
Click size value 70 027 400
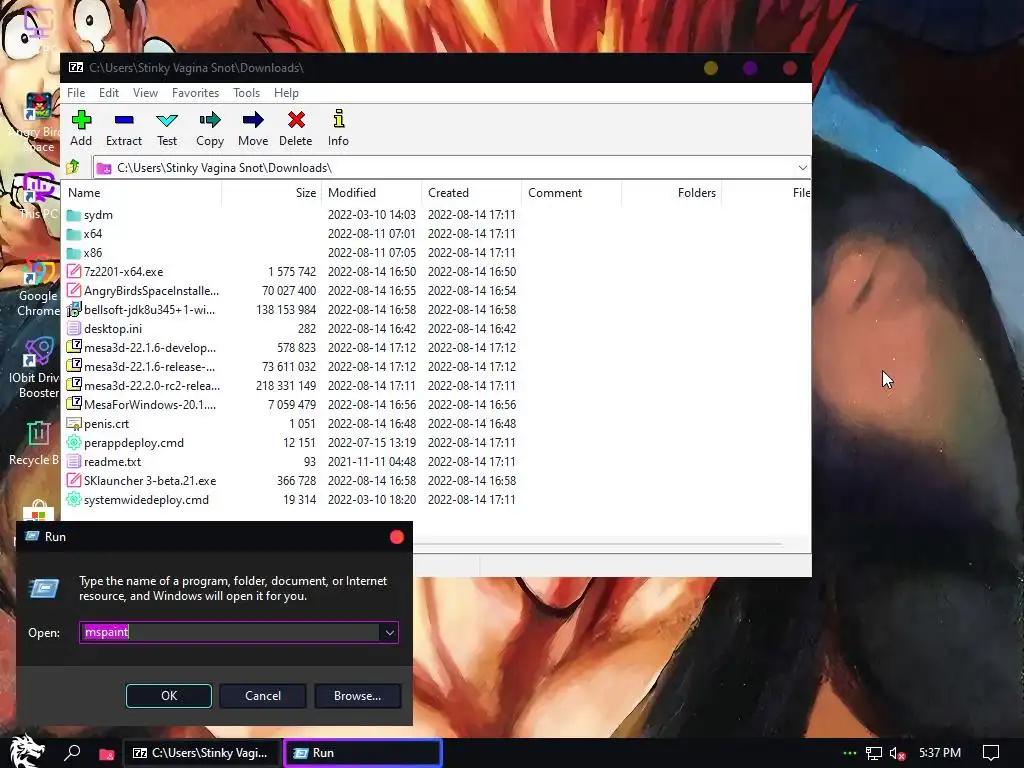point(289,291)
